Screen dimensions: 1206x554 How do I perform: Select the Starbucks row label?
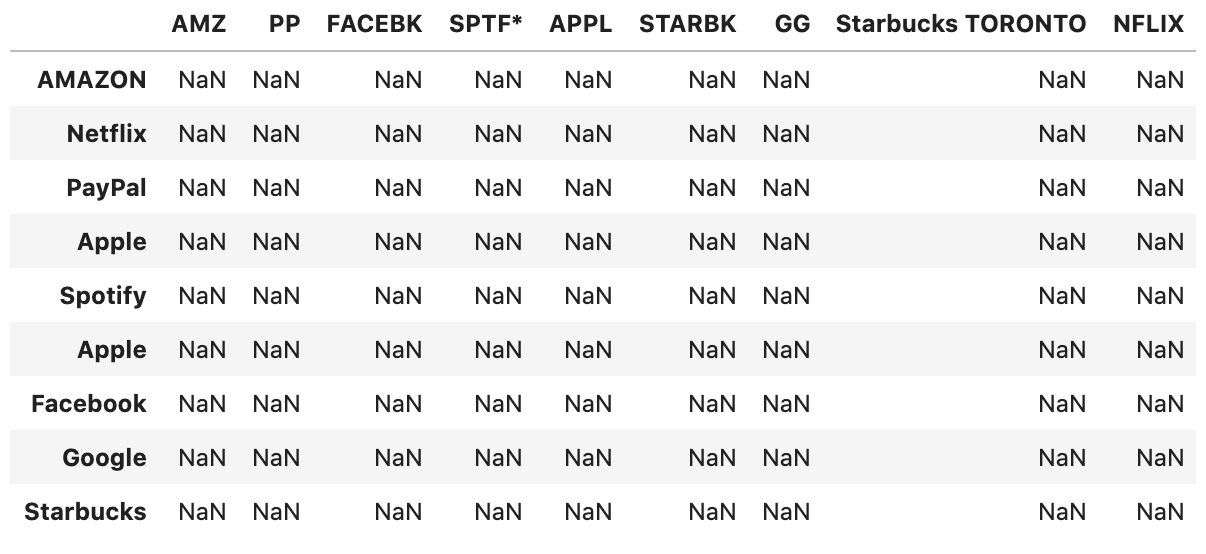coord(86,512)
